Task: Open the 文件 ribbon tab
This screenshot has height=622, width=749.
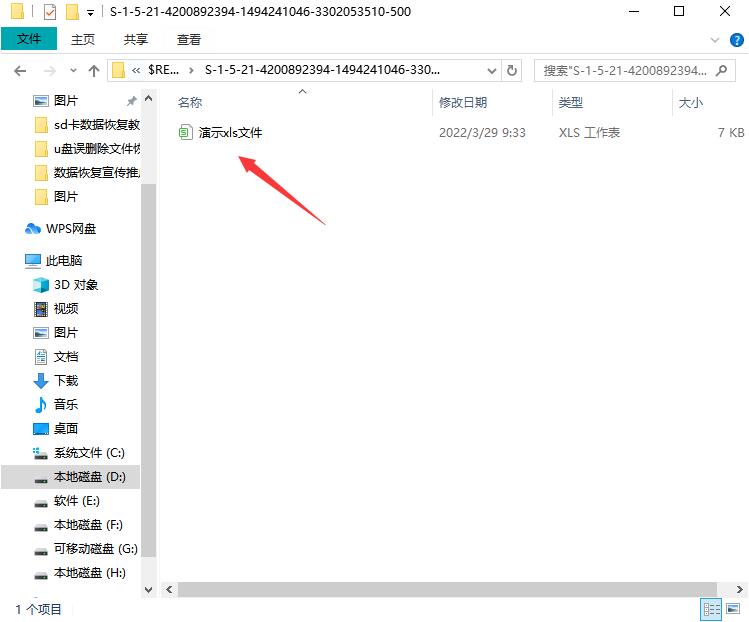Action: pyautogui.click(x=29, y=39)
